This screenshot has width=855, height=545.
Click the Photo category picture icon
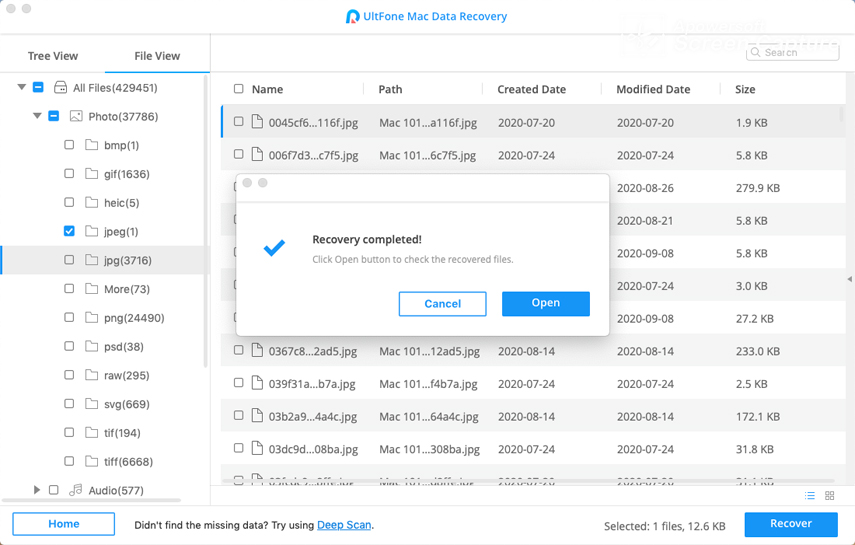pyautogui.click(x=76, y=116)
